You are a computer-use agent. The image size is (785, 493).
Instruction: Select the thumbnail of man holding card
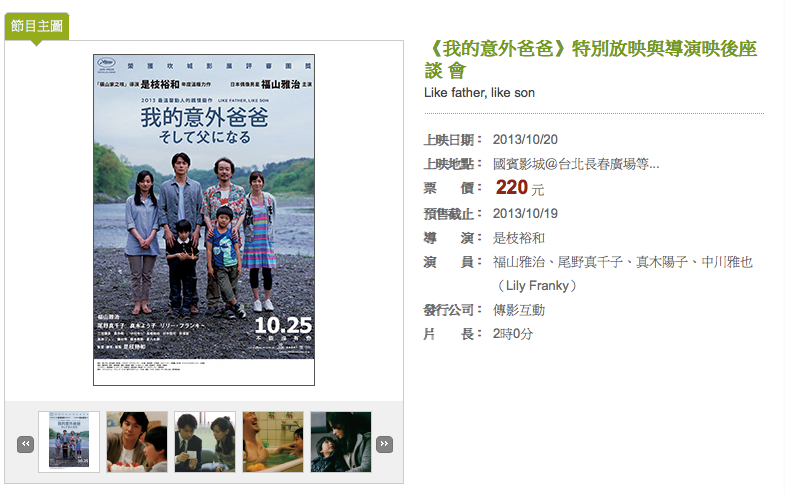205,442
